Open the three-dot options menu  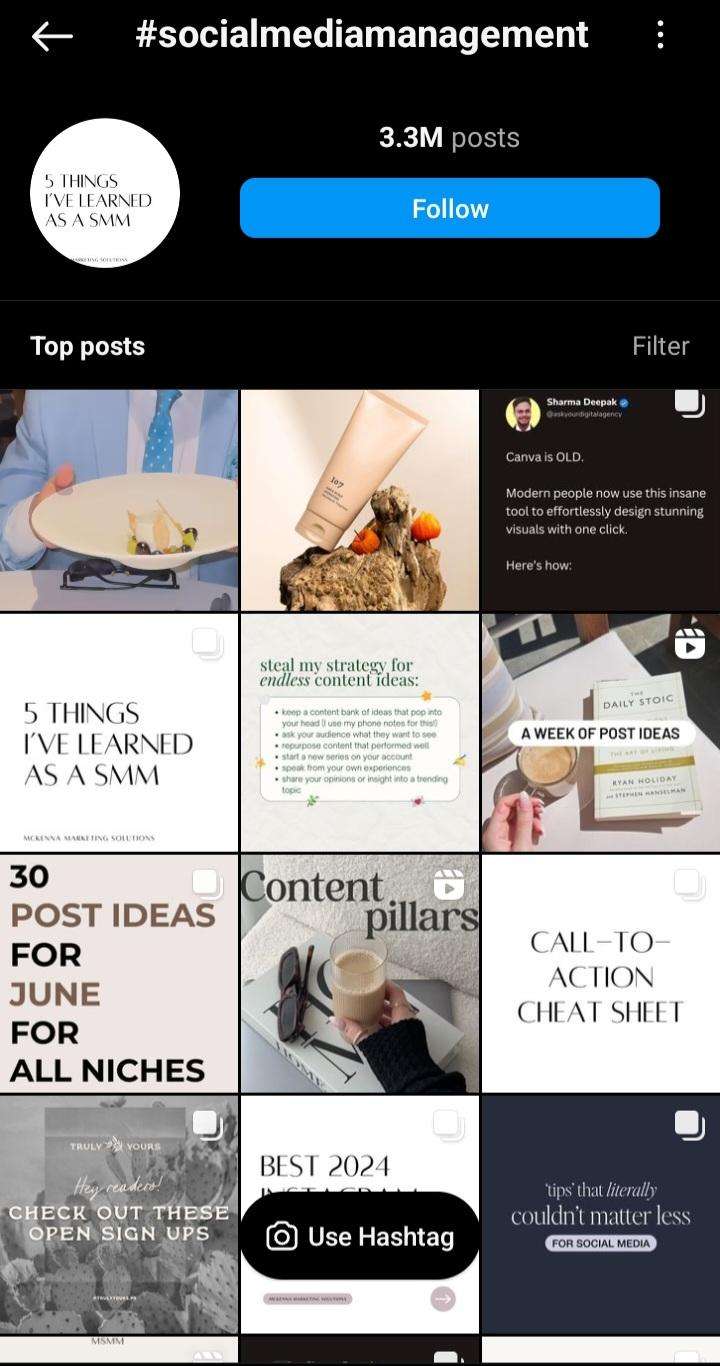pyautogui.click(x=660, y=35)
